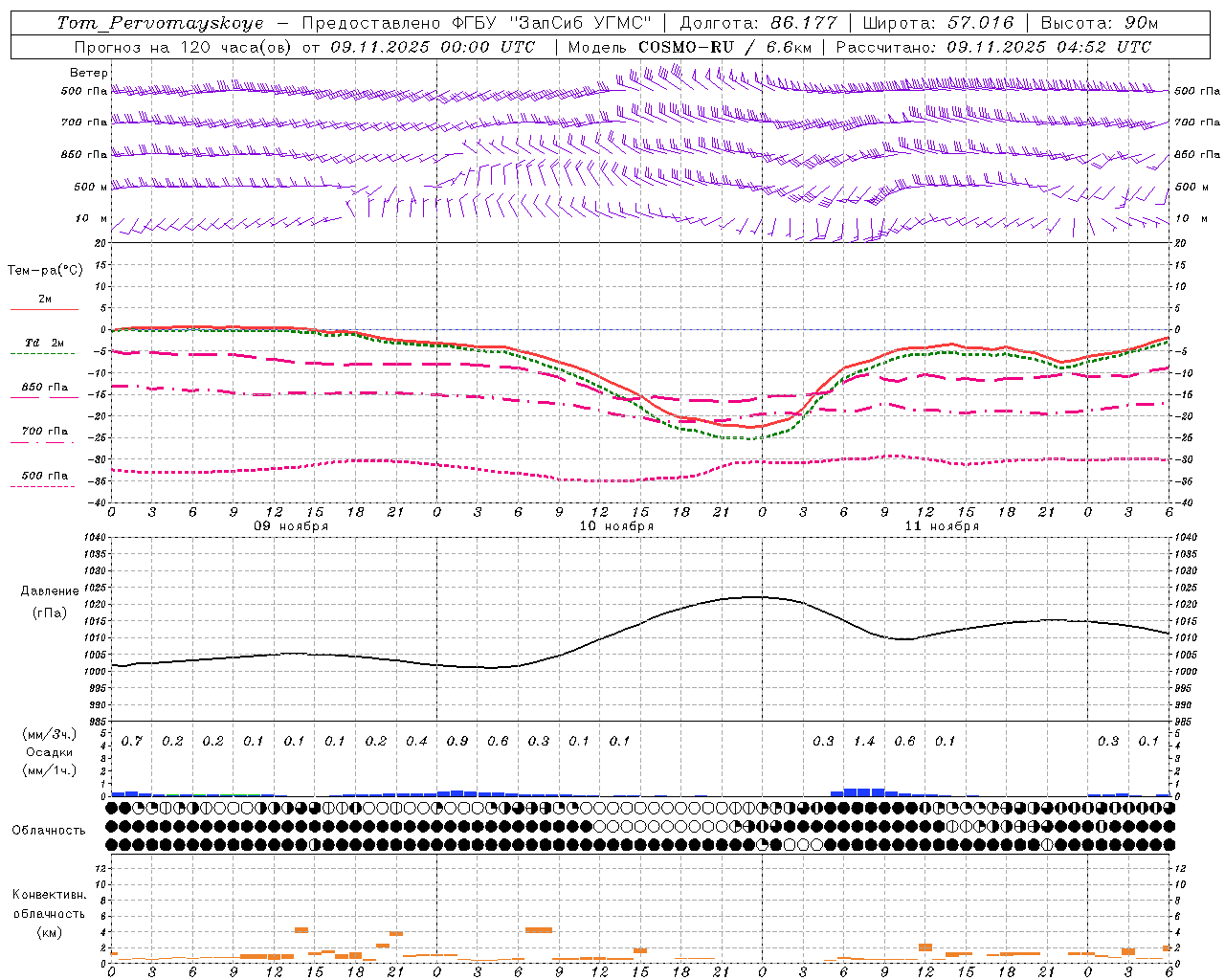Viewport: 1225px width, 980px height.
Task: Click the Долгота: 86.177 value
Action: click(758, 23)
